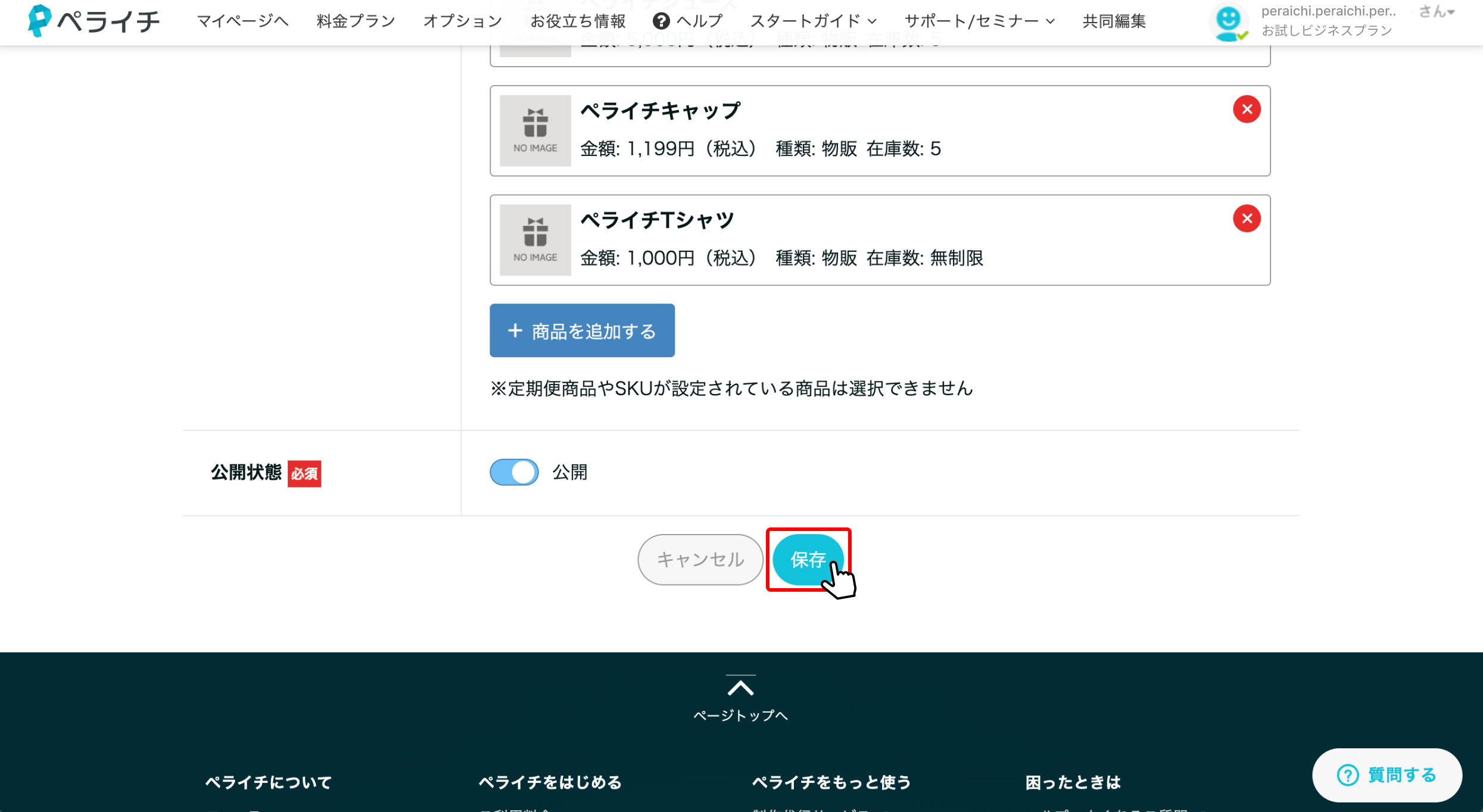The width and height of the screenshot is (1483, 812).
Task: Click the お試しビジネスプラン label
Action: point(1326,31)
